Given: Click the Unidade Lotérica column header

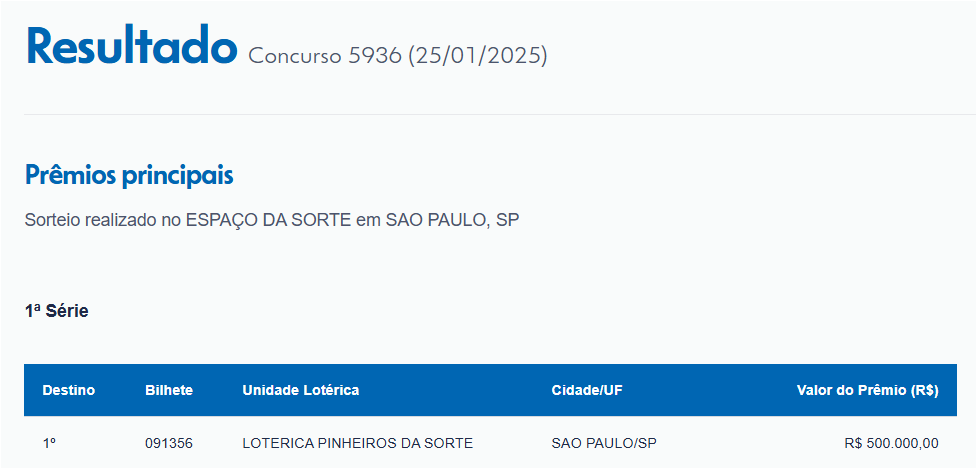Looking at the screenshot, I should coord(300,391).
